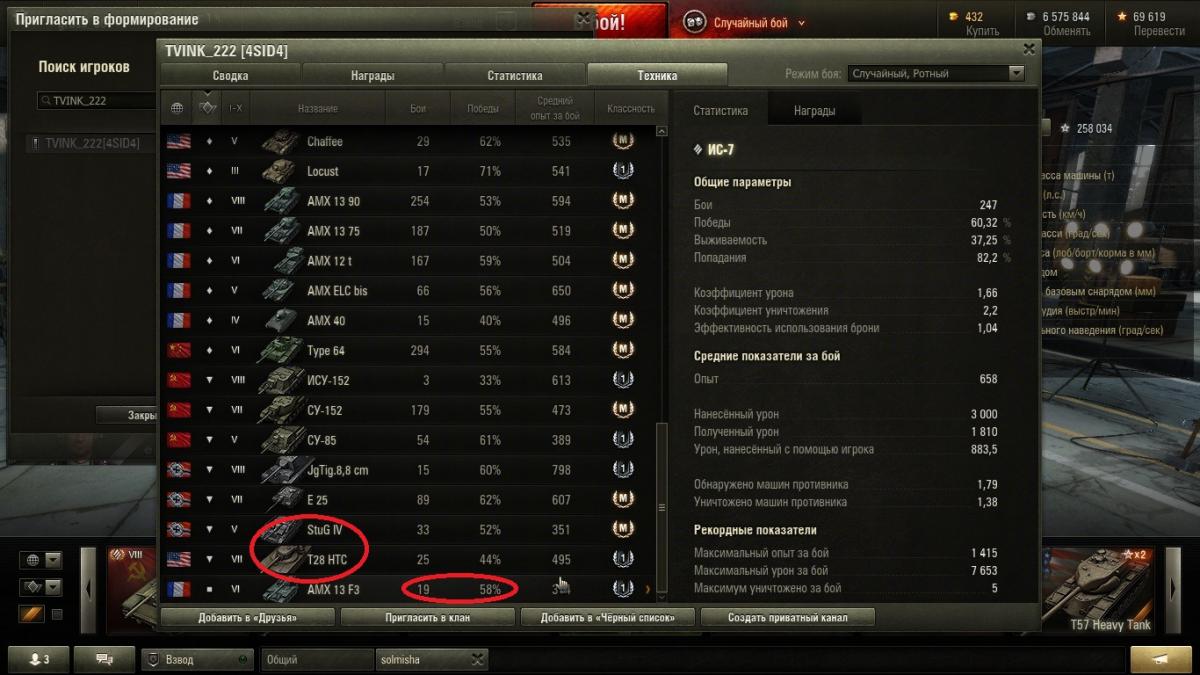Image resolution: width=1200 pixels, height=675 pixels.
Task: Open the chat channels speech bubble icon
Action: pyautogui.click(x=105, y=659)
